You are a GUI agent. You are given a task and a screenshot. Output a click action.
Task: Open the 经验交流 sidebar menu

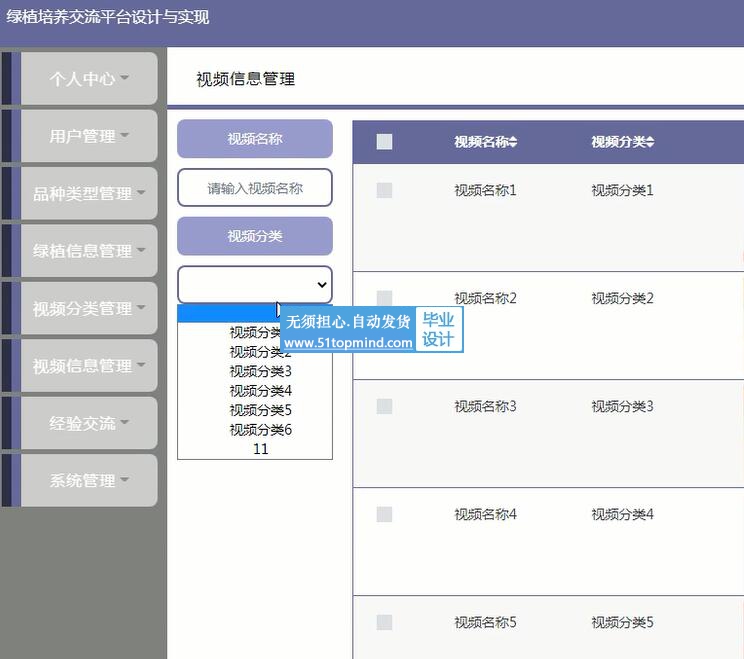point(89,423)
